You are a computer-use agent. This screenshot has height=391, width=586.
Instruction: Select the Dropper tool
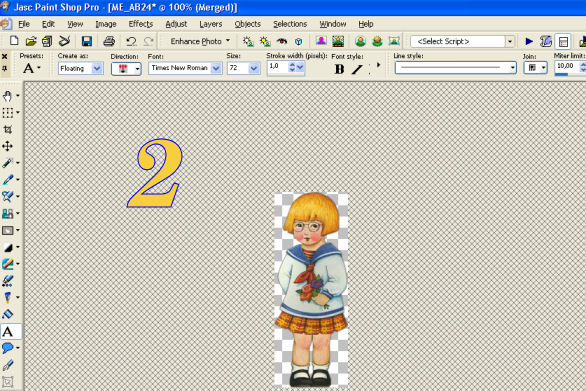coord(7,163)
